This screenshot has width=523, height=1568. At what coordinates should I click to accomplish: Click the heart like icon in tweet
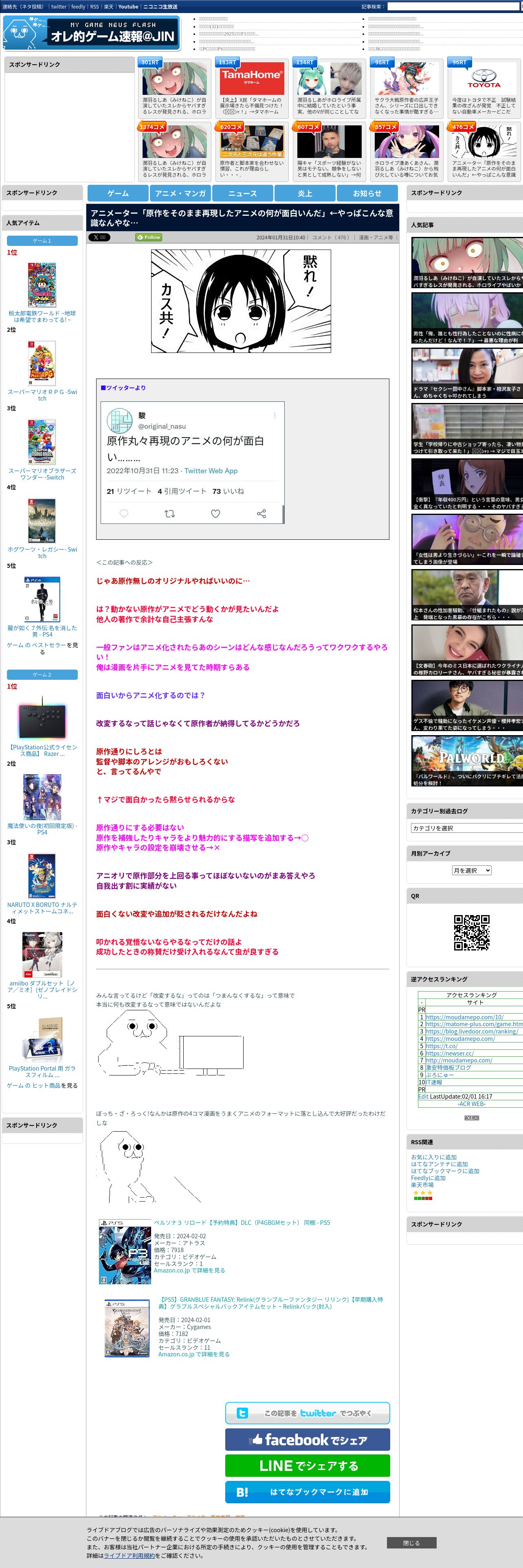click(x=215, y=514)
